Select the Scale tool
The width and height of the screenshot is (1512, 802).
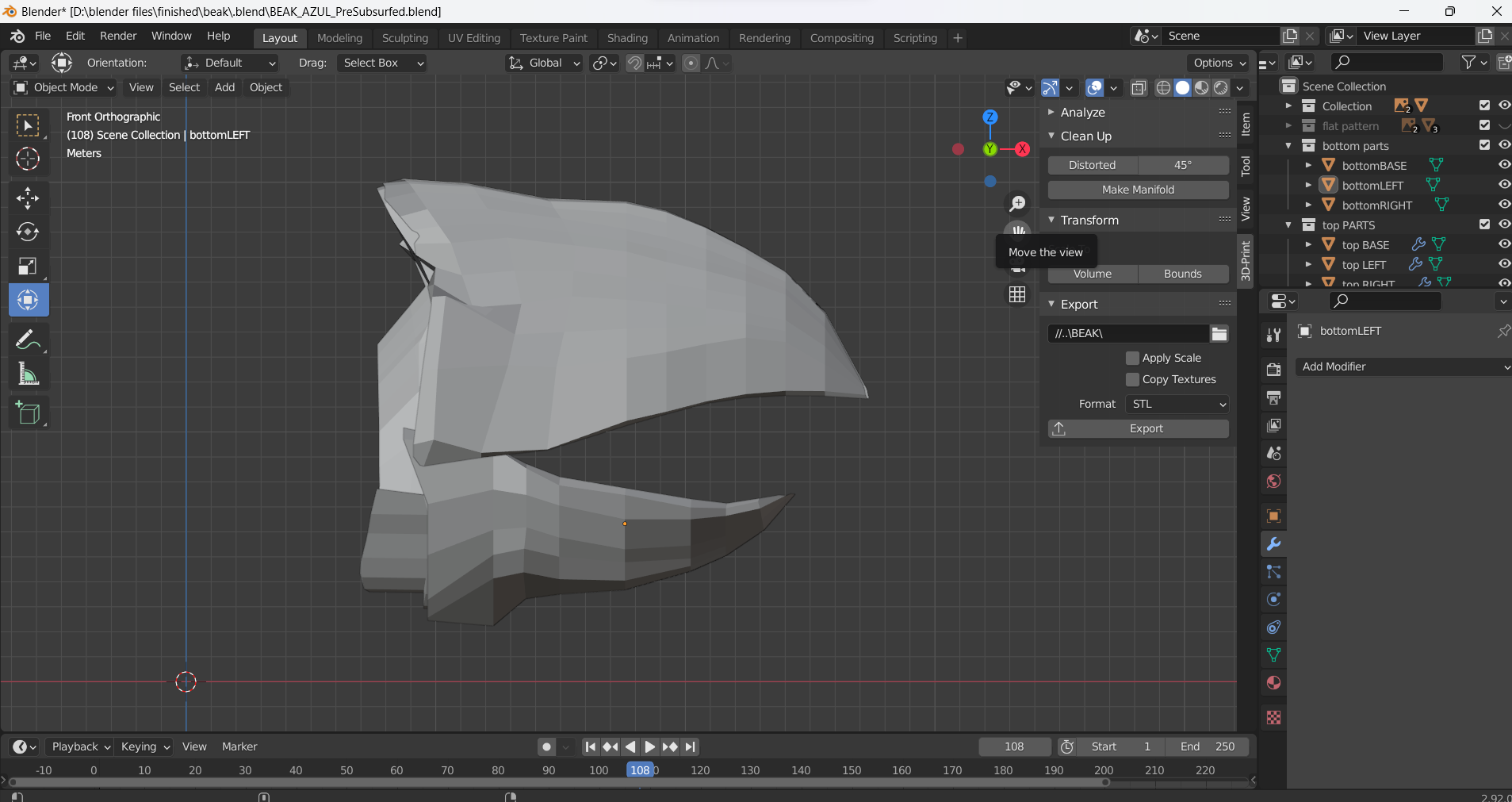pyautogui.click(x=28, y=266)
